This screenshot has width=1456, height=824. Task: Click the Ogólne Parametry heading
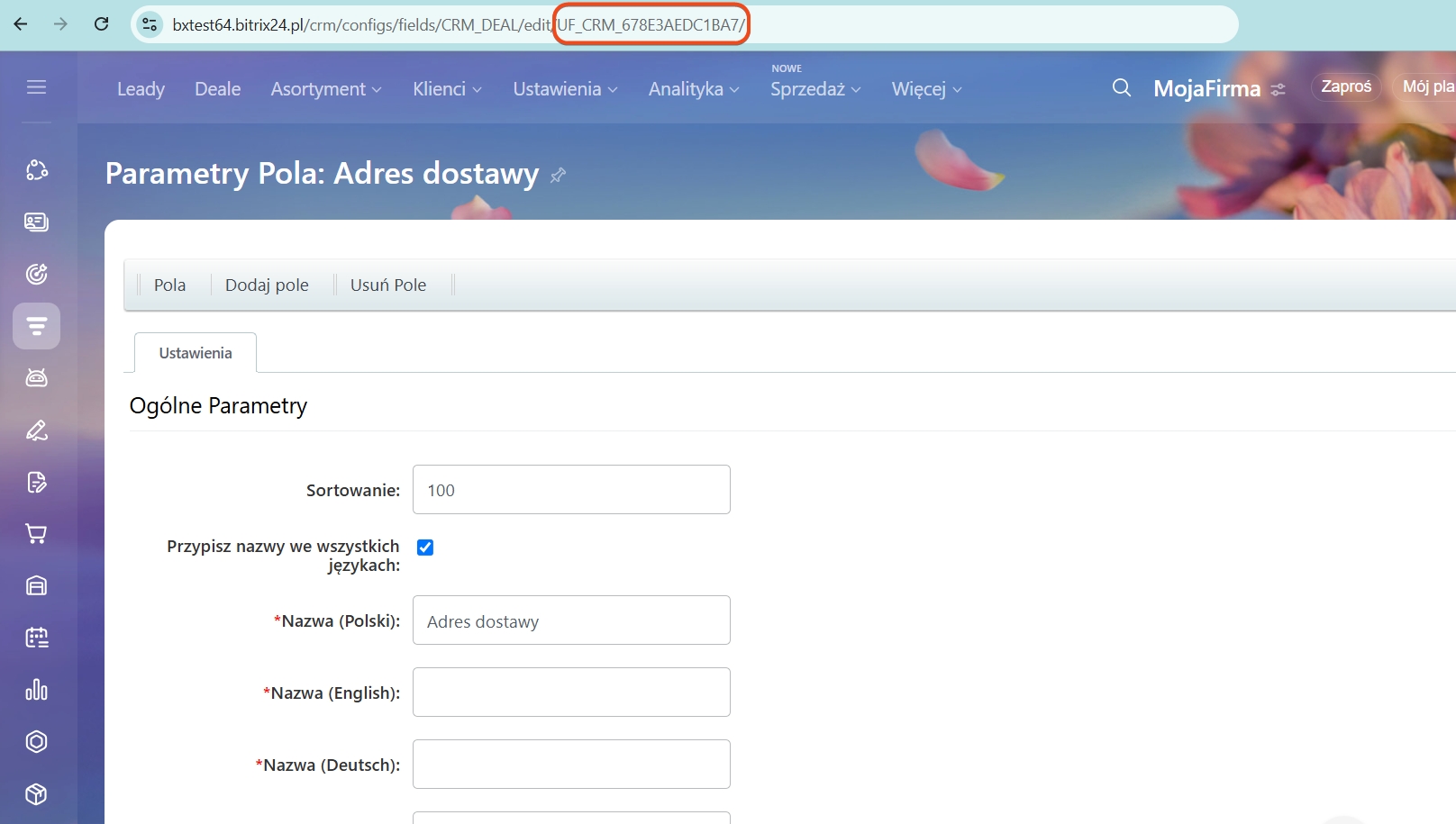218,406
